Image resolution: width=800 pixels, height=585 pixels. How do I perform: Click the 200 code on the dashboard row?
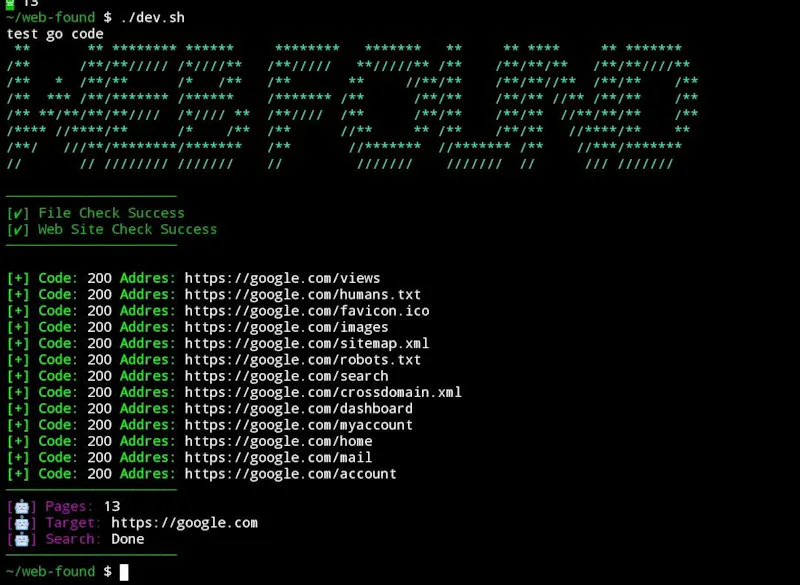(99, 409)
